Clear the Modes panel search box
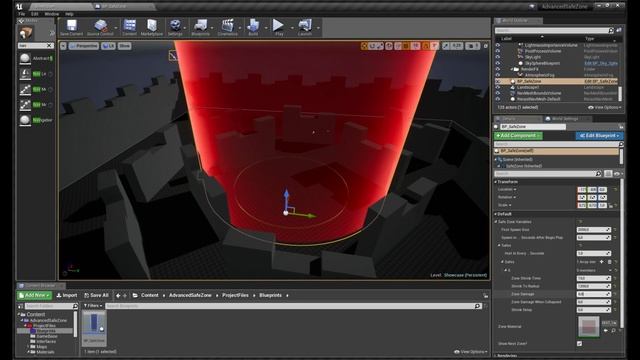Viewport: 640px width, 360px height. (x=50, y=46)
